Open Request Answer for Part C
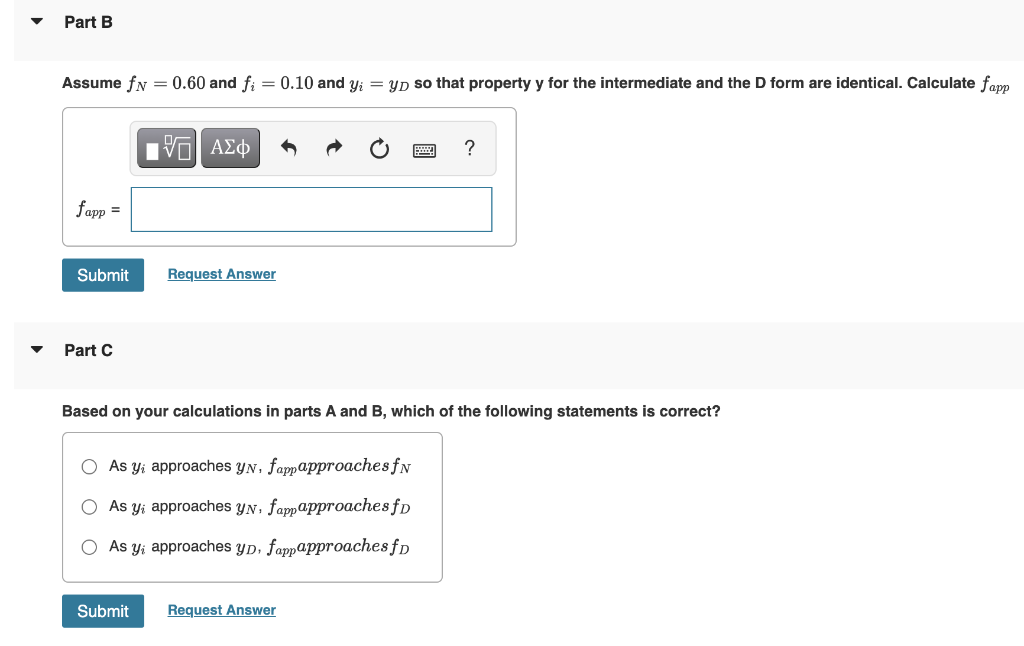Viewport: 1024px width, 646px height. click(x=221, y=609)
